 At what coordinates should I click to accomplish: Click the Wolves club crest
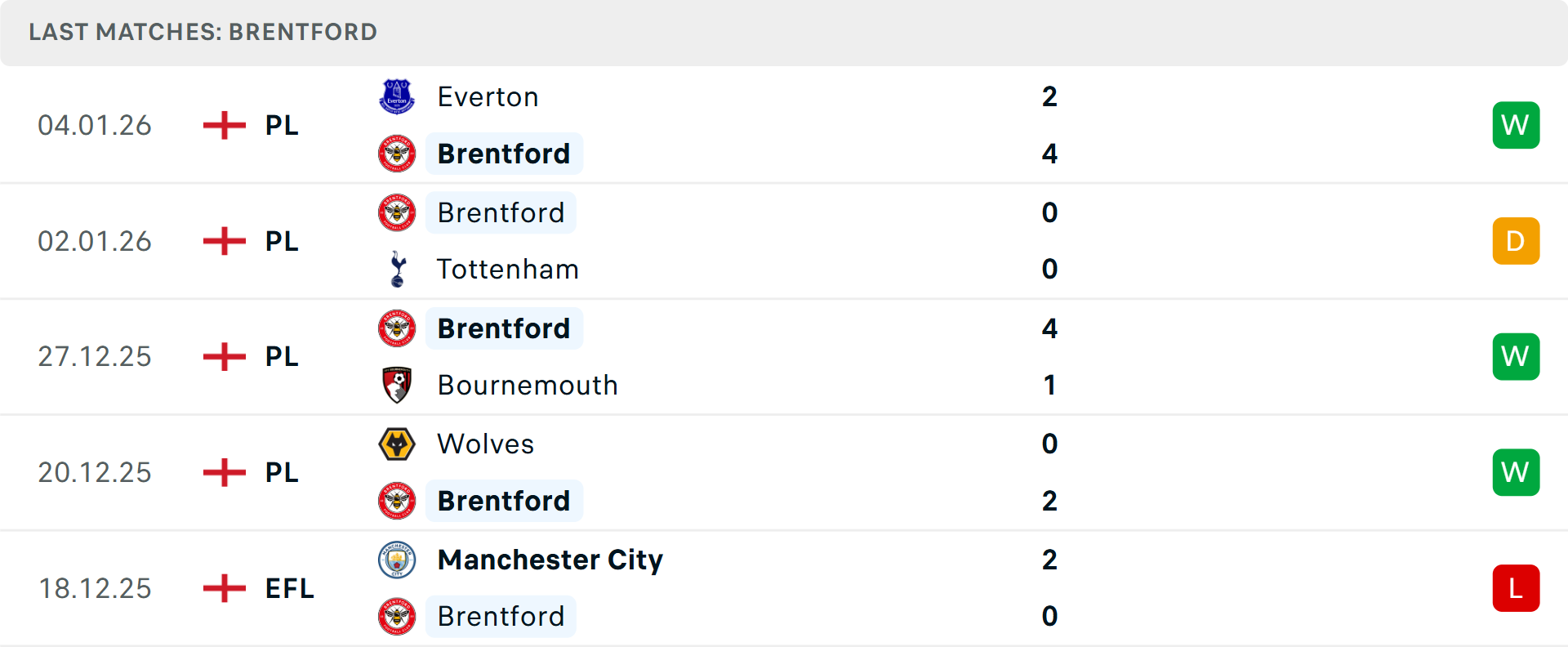pyautogui.click(x=397, y=444)
